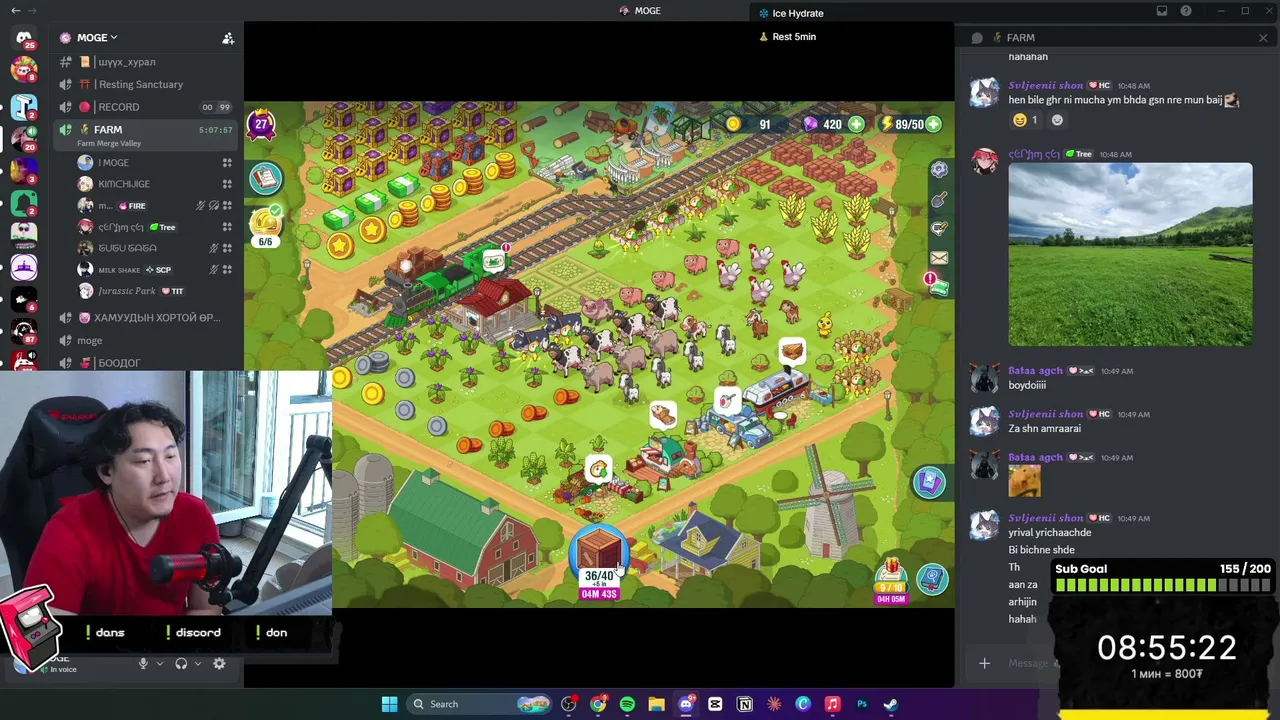Open the game settings gear

[x=939, y=170]
